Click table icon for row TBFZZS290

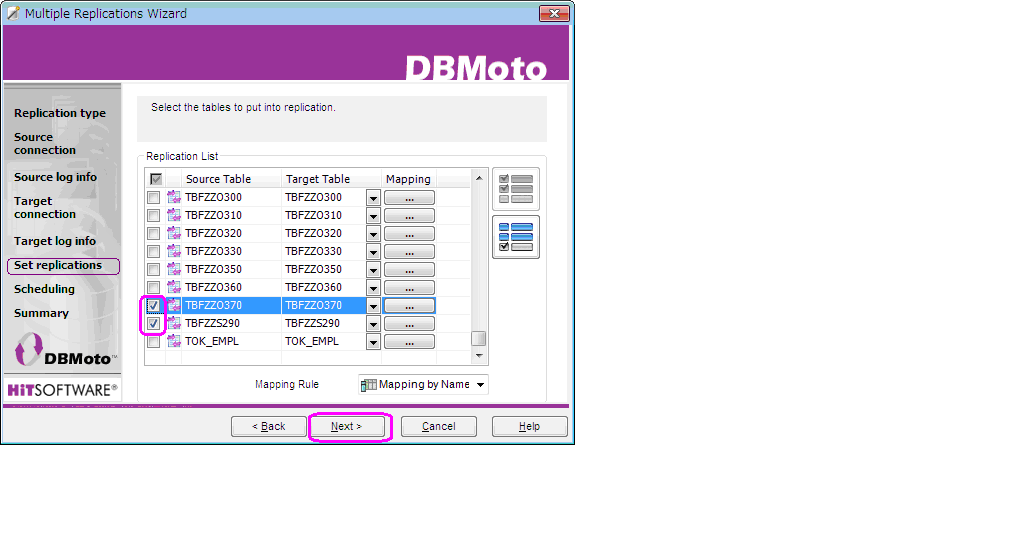(x=174, y=323)
